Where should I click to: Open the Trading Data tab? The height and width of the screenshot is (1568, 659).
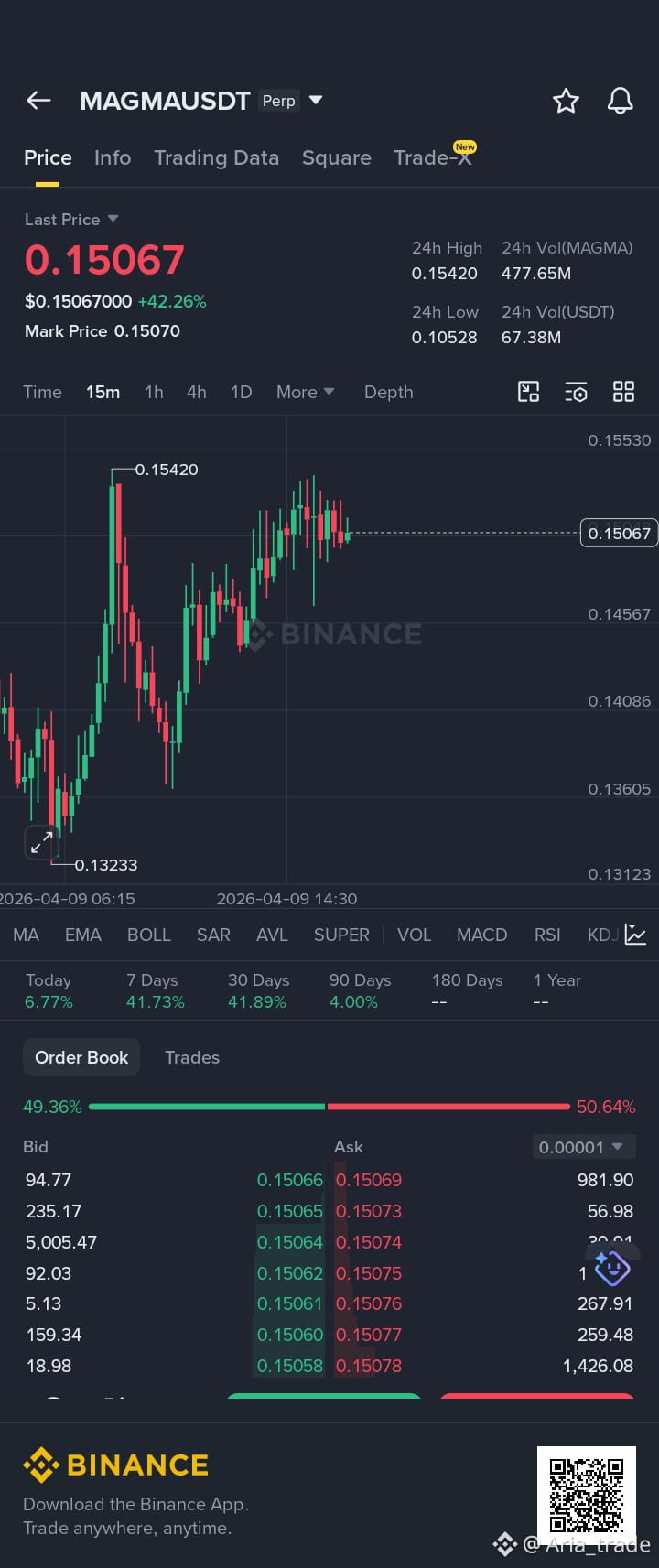pyautogui.click(x=216, y=157)
